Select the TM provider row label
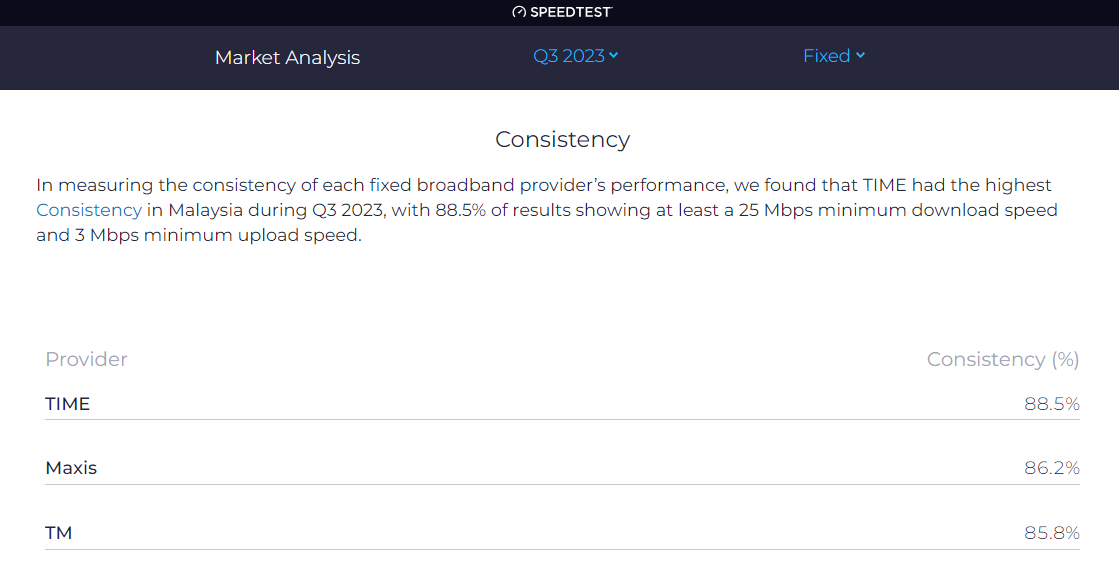 59,533
